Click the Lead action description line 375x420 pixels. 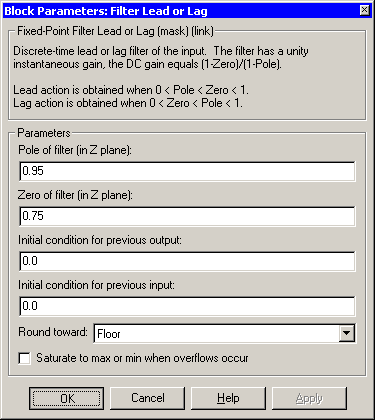click(131, 90)
